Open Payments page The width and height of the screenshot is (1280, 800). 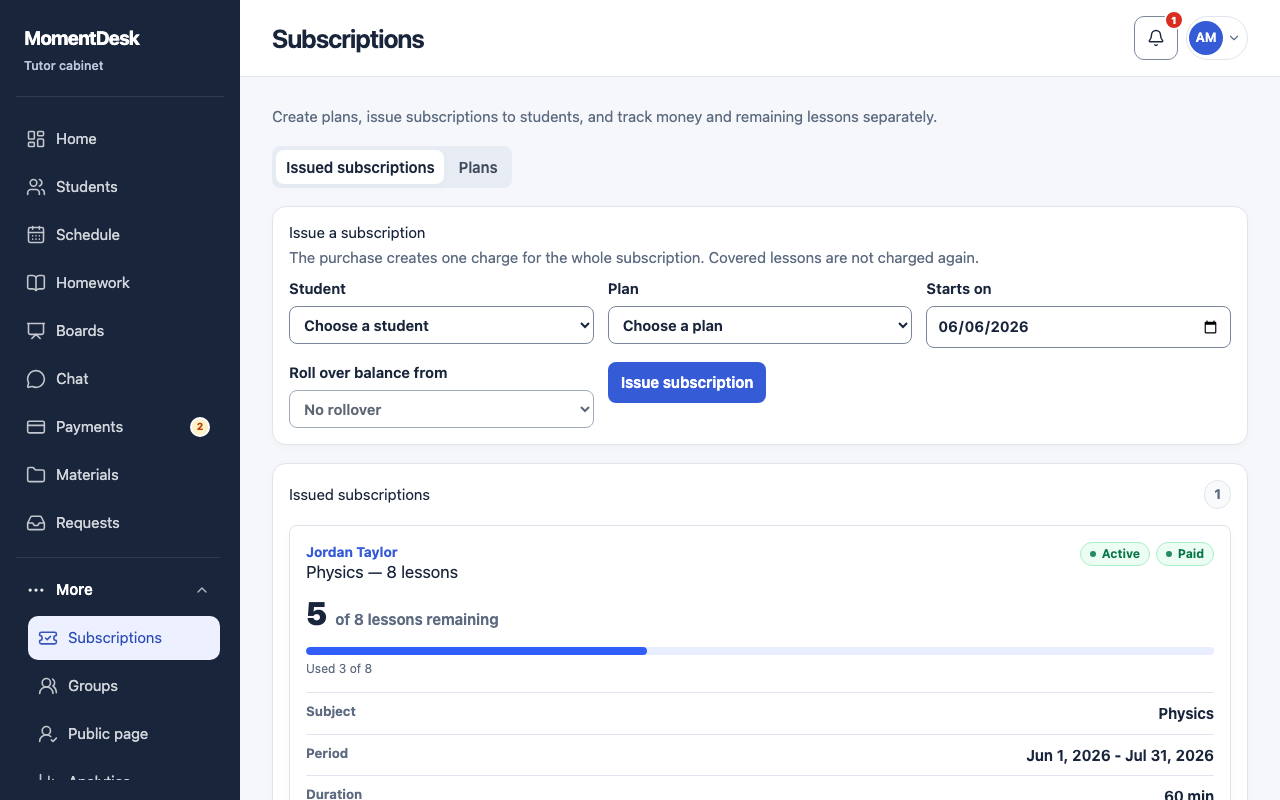[120, 427]
